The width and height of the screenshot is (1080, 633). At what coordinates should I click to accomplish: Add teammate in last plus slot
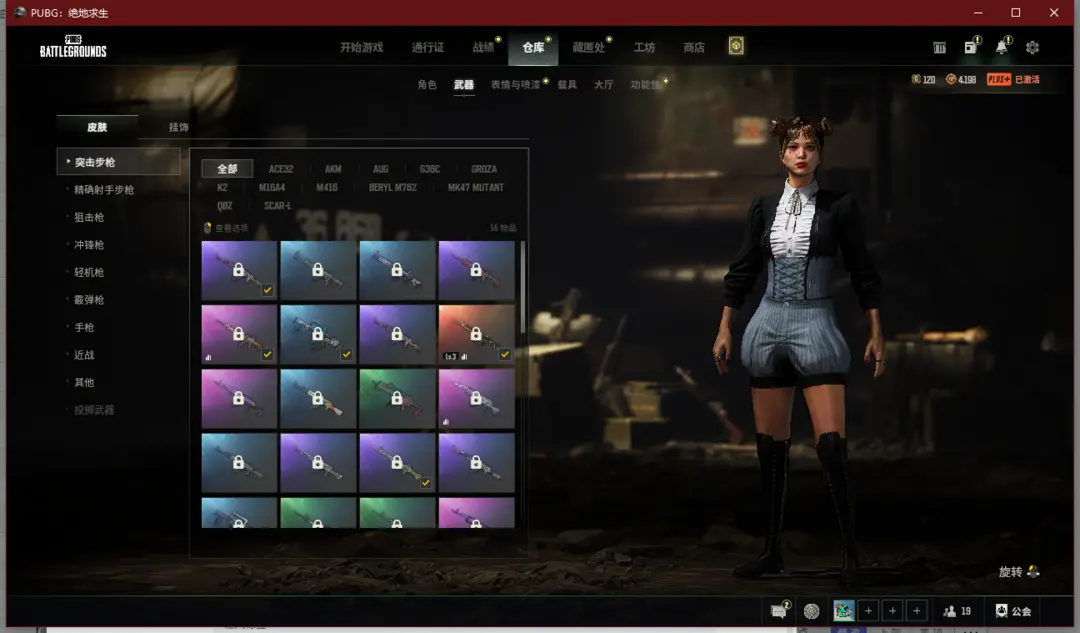coord(916,611)
